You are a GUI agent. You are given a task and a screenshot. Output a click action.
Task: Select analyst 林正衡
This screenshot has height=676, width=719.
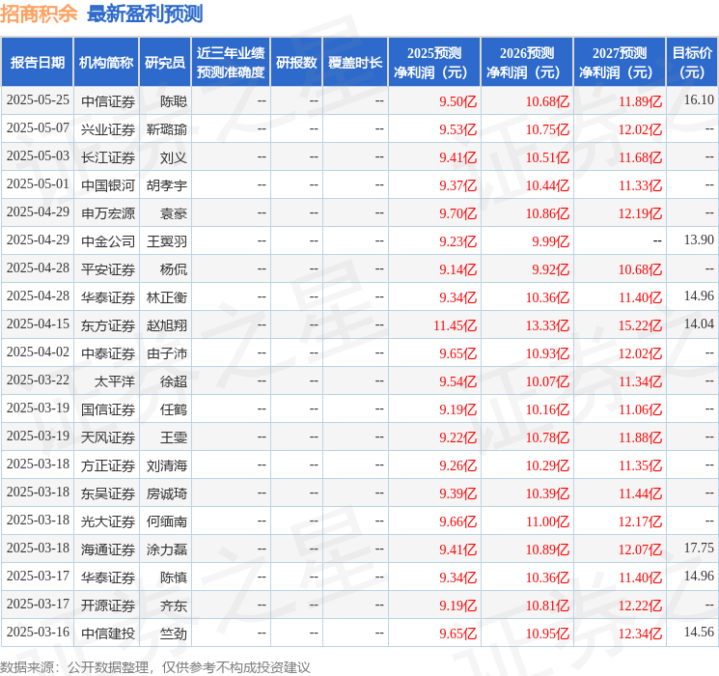pos(167,297)
